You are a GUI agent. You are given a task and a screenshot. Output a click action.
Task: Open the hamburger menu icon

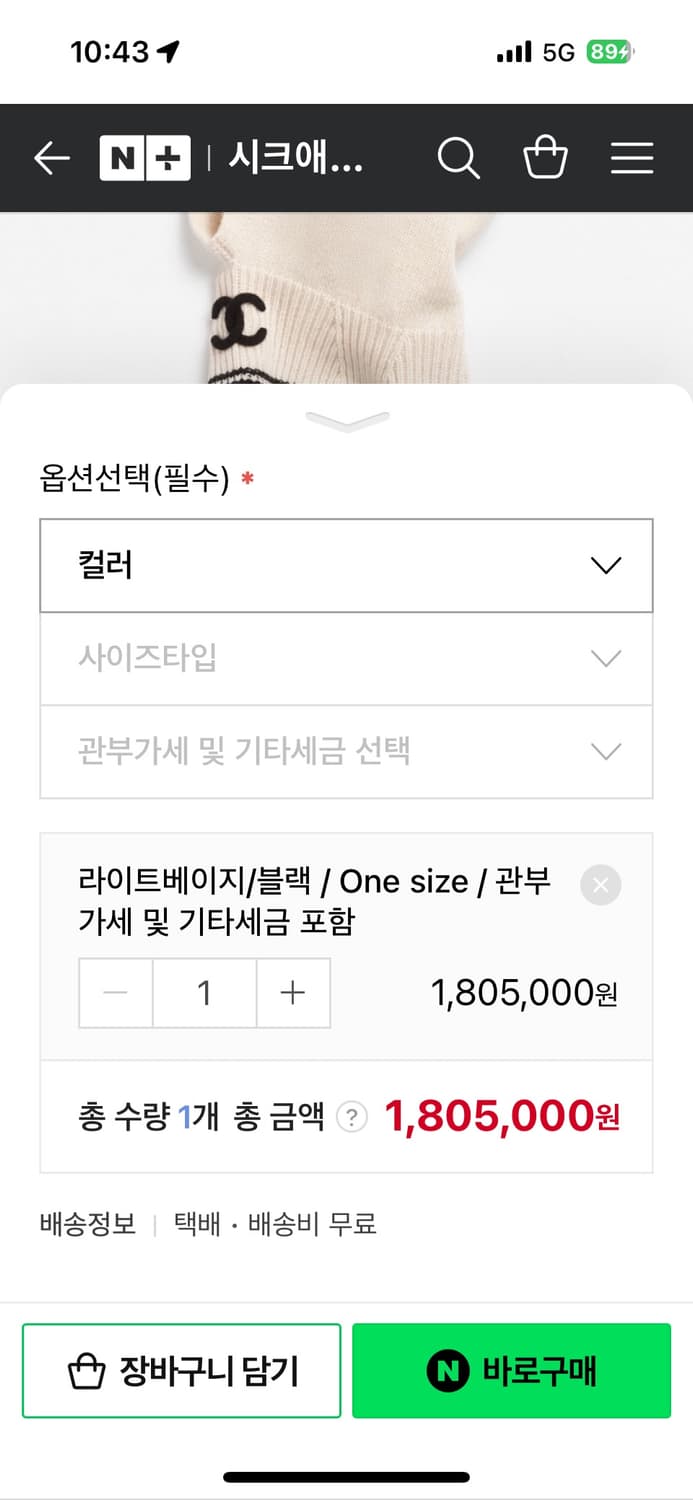tap(632, 158)
